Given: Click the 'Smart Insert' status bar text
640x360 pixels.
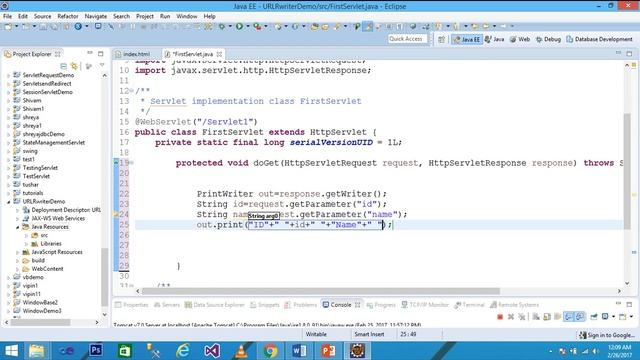Looking at the screenshot, I should pos(369,334).
